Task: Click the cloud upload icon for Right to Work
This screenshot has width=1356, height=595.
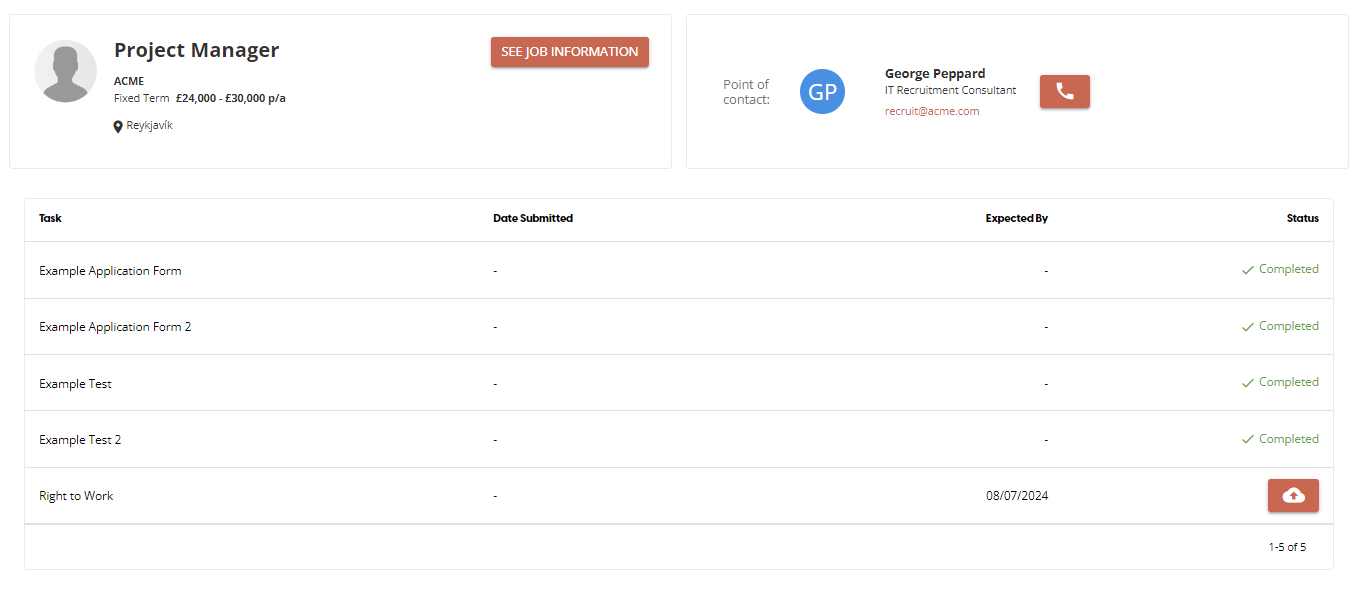Action: [x=1292, y=495]
